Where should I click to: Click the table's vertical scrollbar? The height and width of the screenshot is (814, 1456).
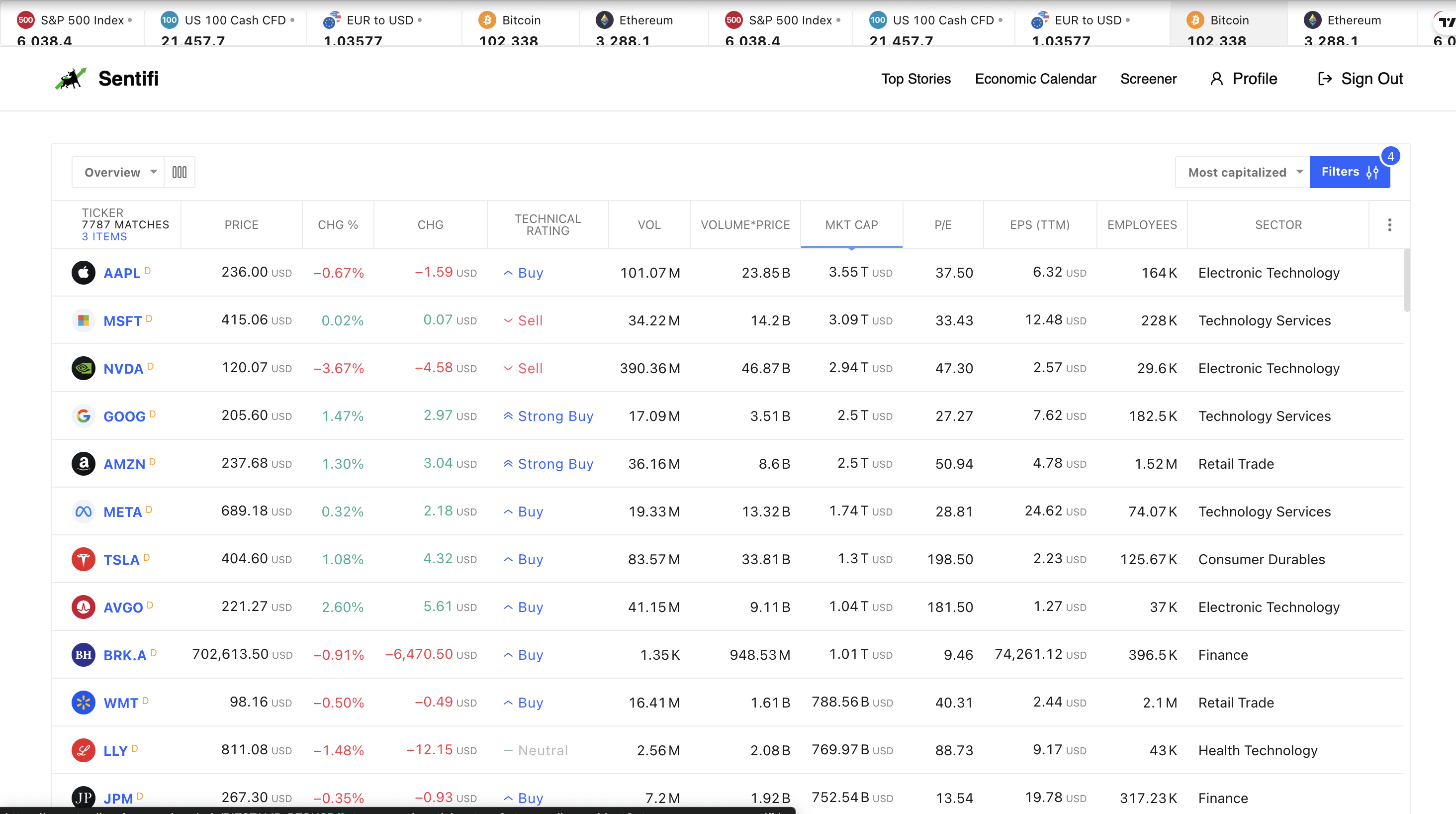tap(1406, 281)
